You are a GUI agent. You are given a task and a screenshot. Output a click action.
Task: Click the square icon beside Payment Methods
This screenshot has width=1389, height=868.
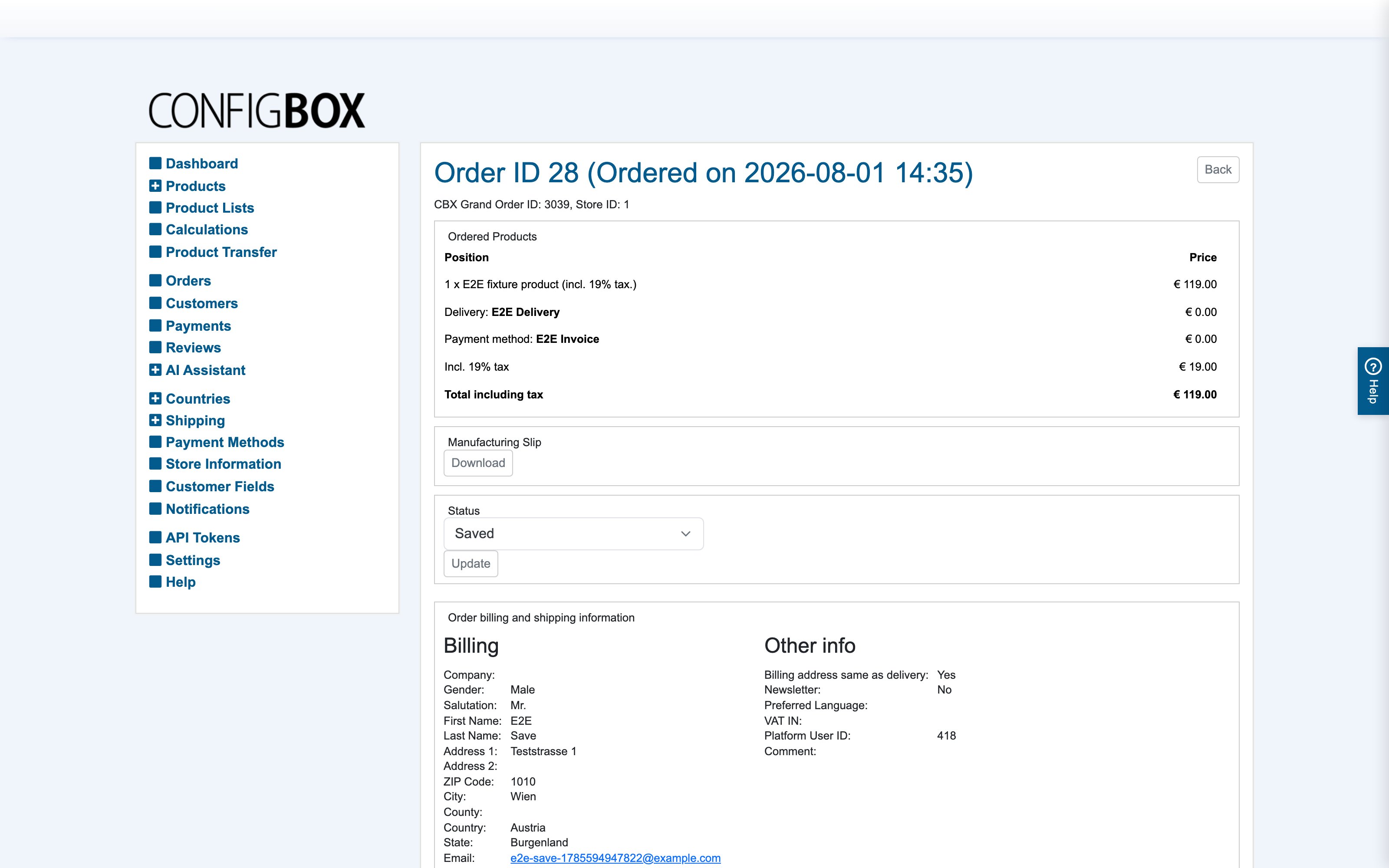click(155, 442)
